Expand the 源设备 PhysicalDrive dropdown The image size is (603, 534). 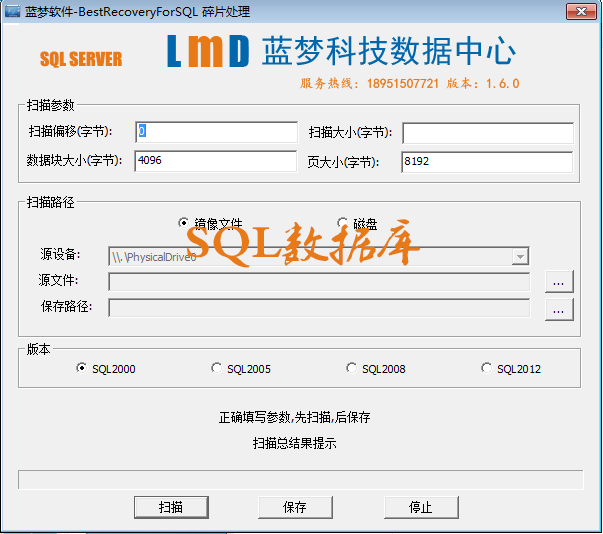coord(520,257)
